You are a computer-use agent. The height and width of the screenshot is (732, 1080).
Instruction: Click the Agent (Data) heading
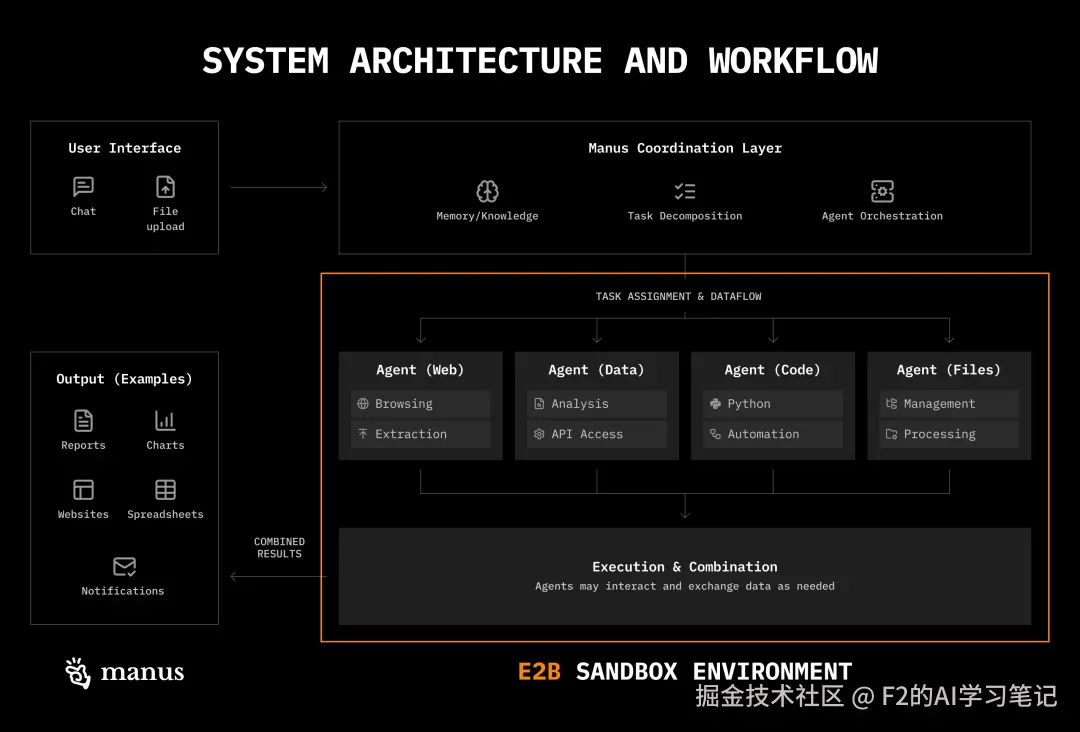coord(596,370)
